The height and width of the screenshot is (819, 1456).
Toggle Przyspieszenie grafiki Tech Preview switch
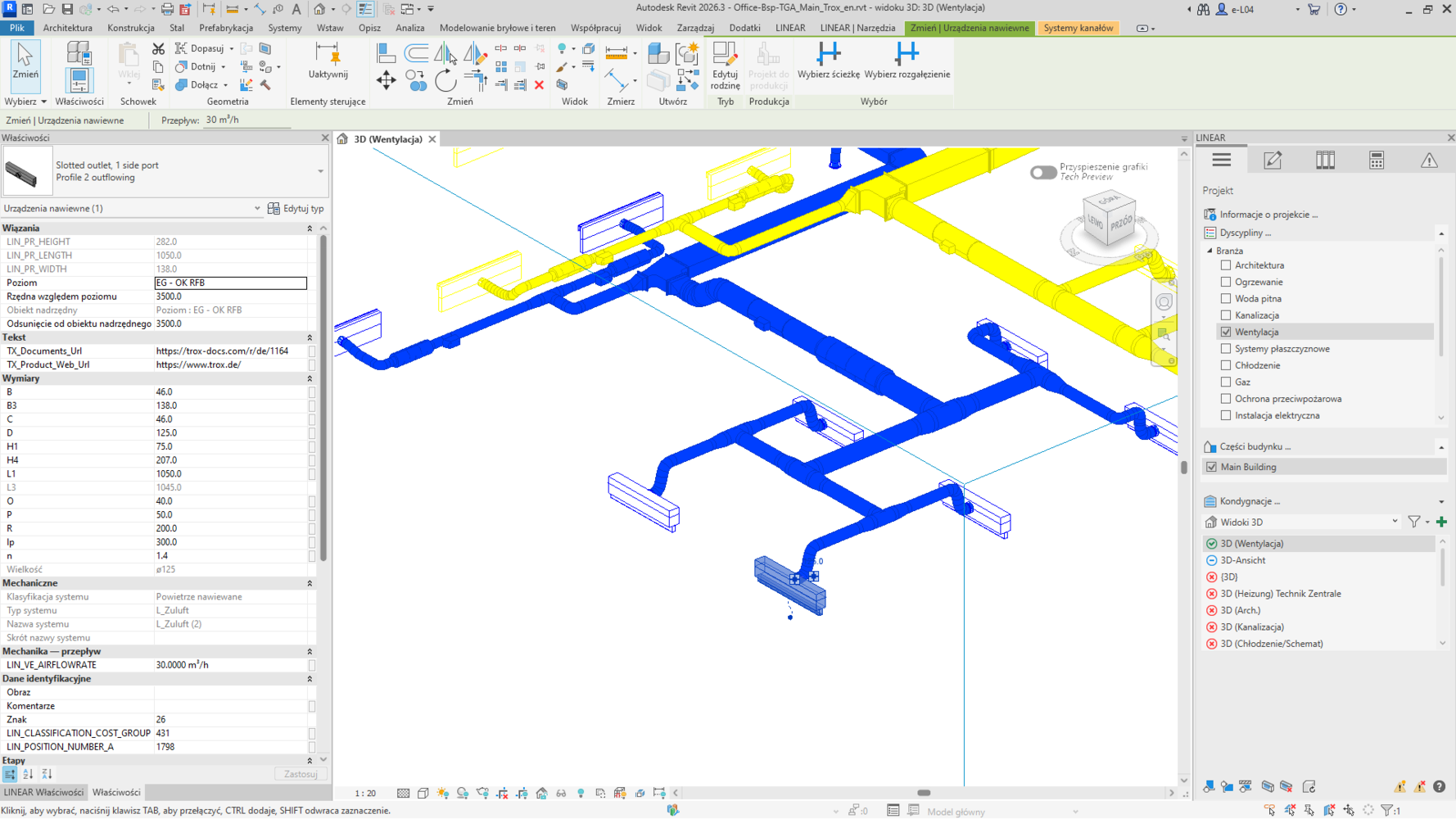coord(1042,172)
